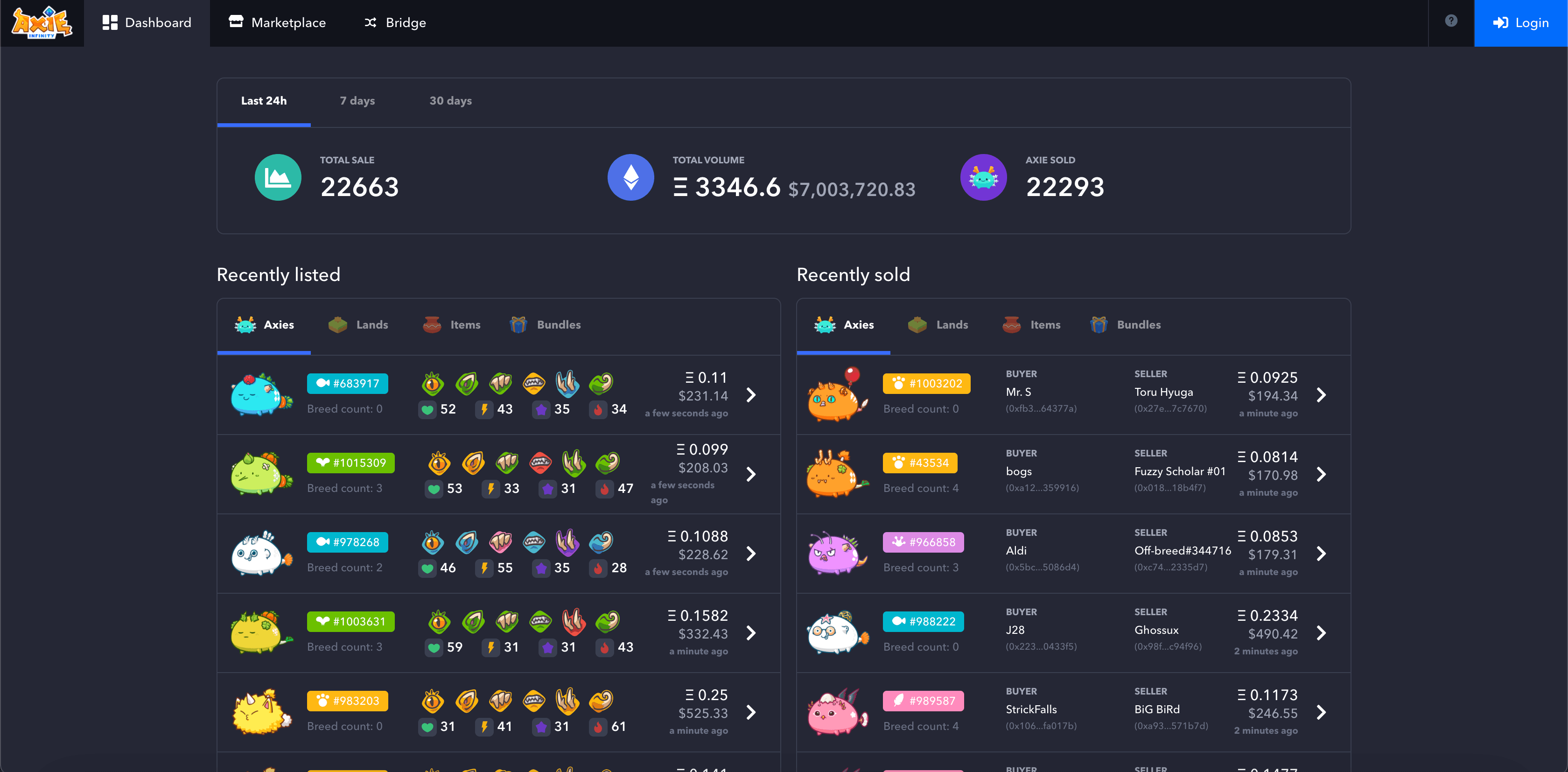Click the Total Sale chart icon

(x=278, y=177)
